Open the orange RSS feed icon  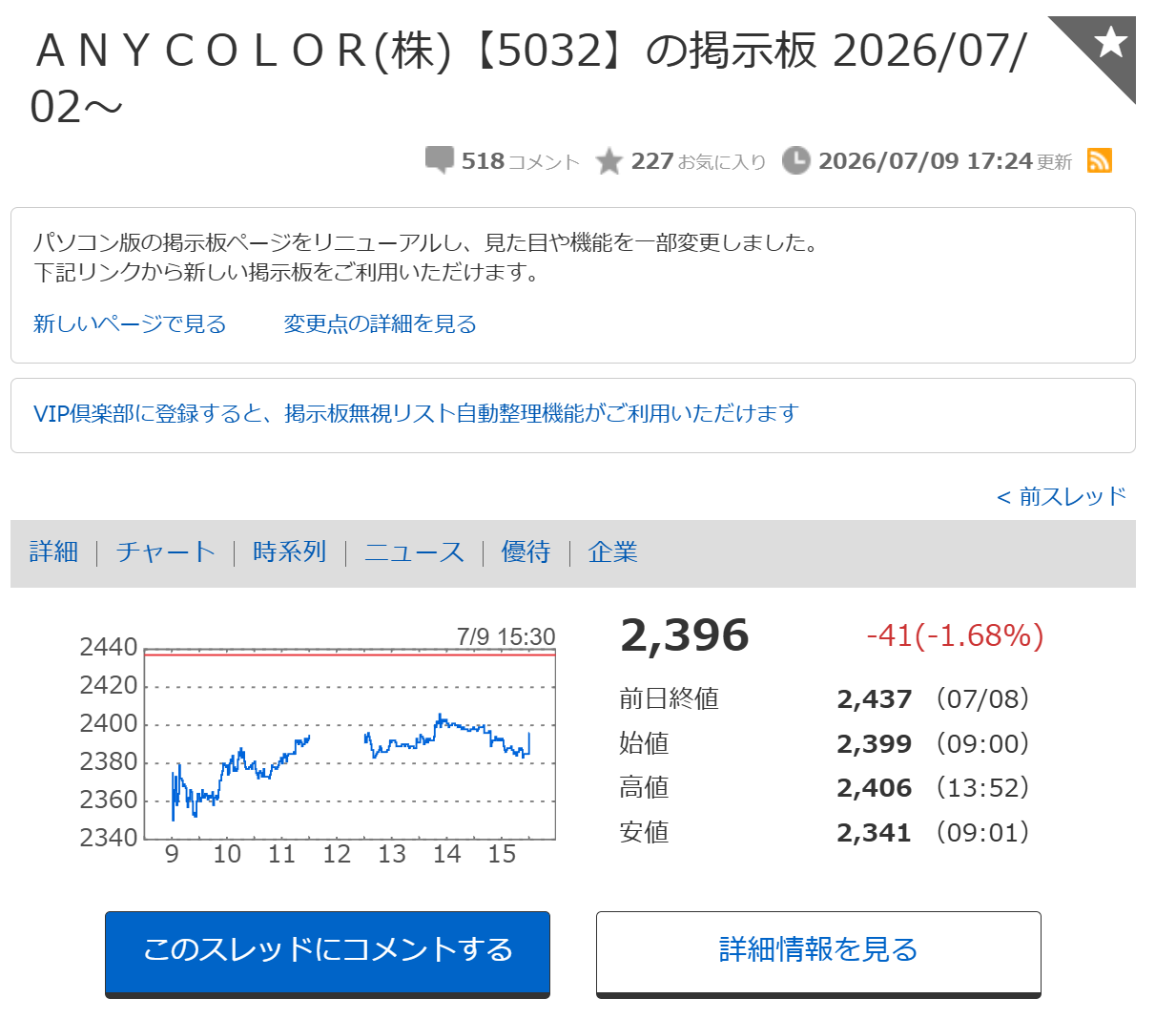pos(1100,160)
